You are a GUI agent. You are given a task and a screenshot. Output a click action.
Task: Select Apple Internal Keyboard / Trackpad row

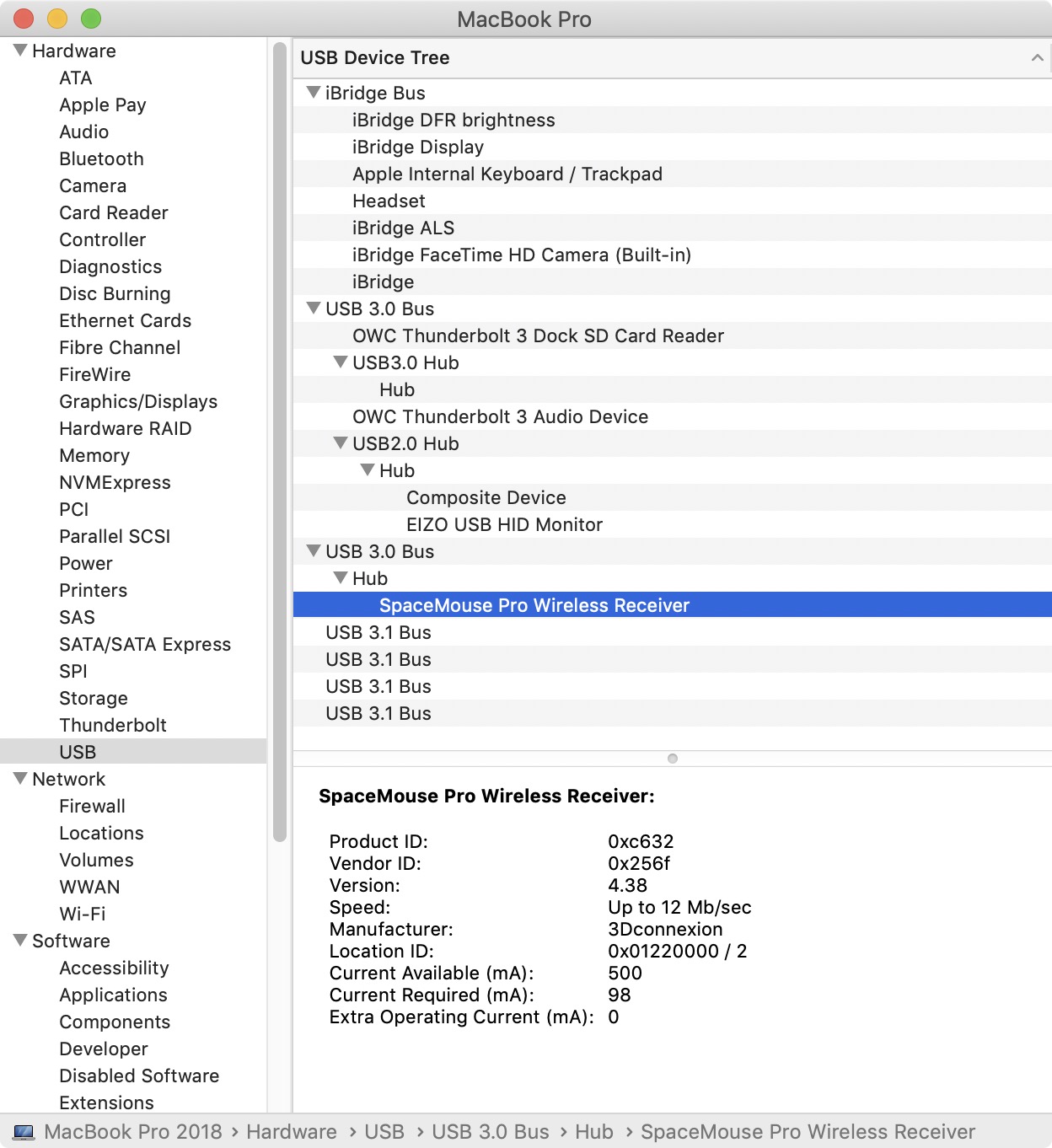(672, 174)
